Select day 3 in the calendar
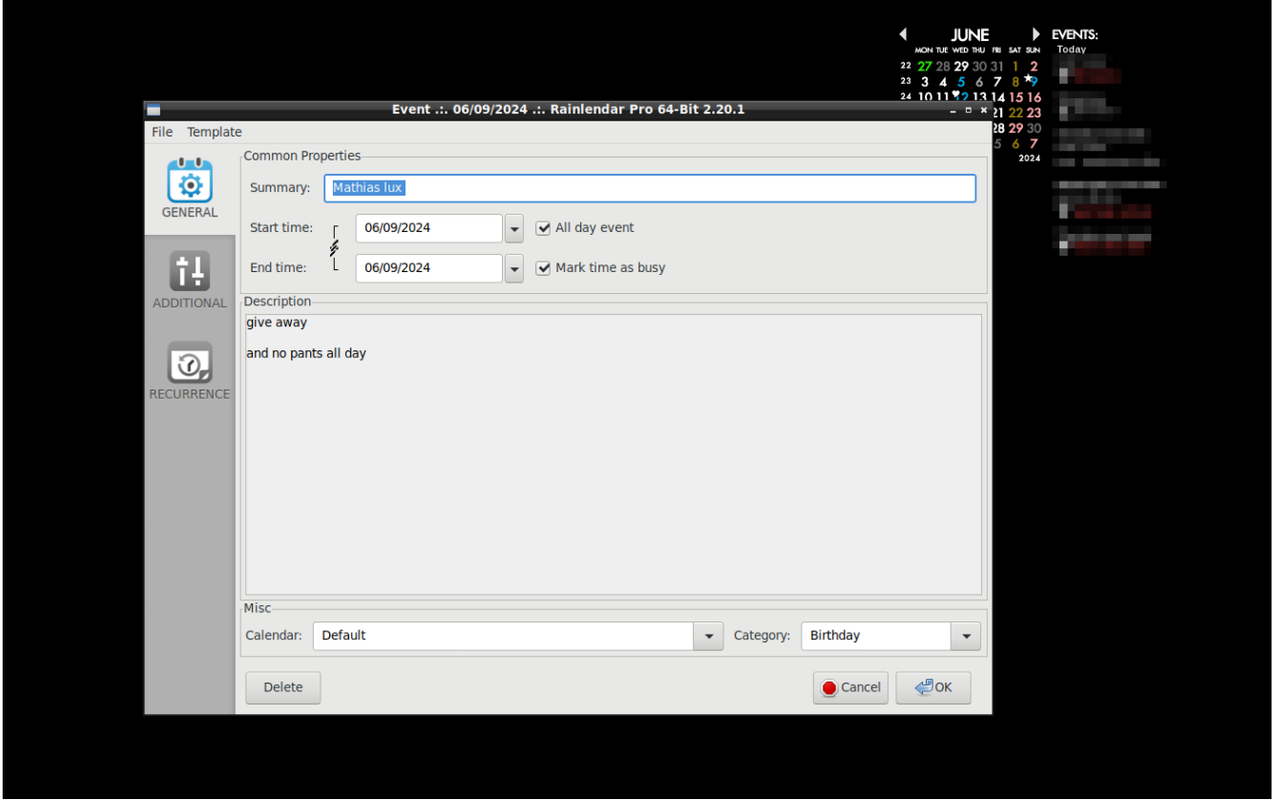Image resolution: width=1274 pixels, height=800 pixels. (x=925, y=82)
